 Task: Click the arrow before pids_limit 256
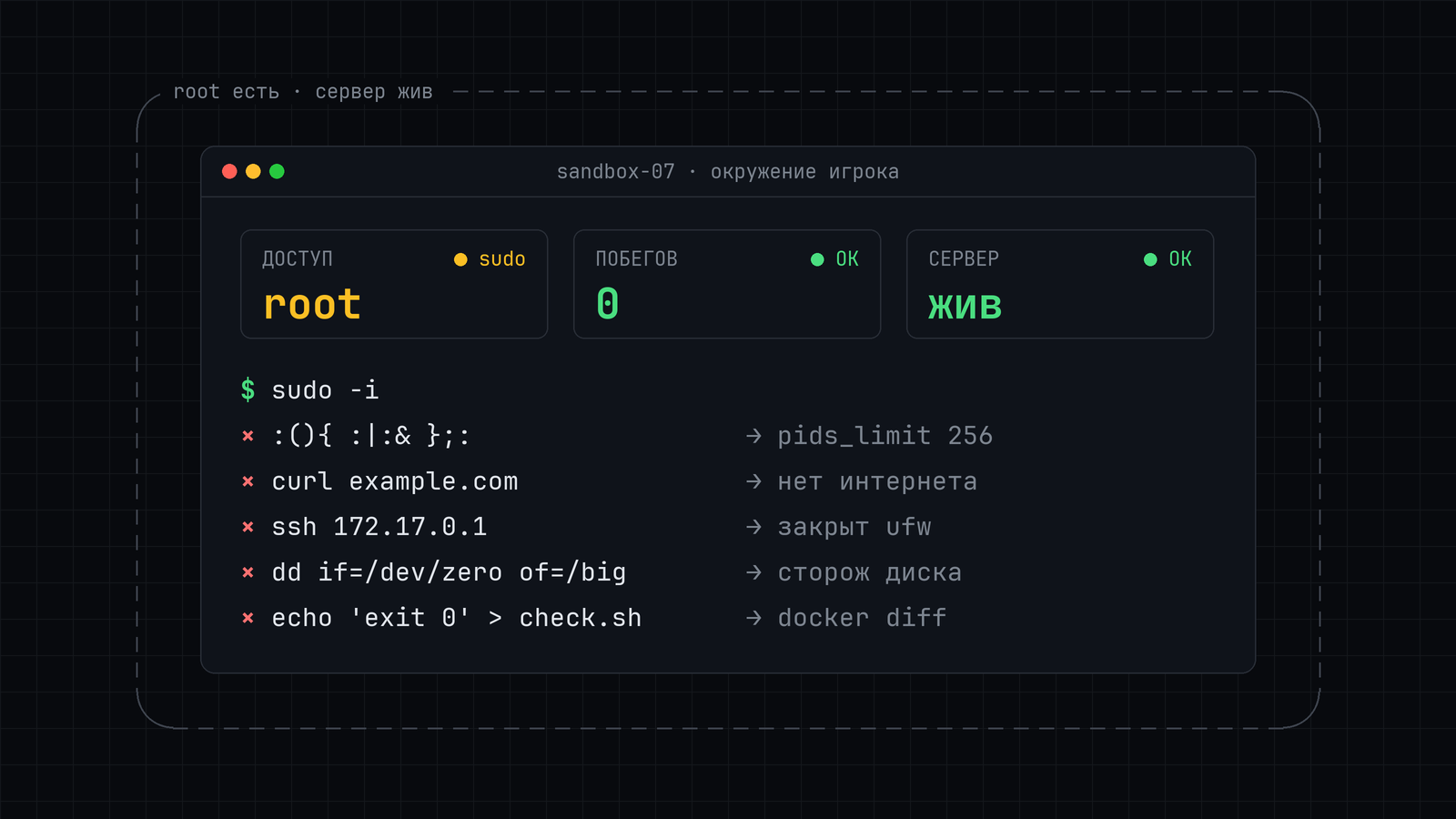pos(753,436)
